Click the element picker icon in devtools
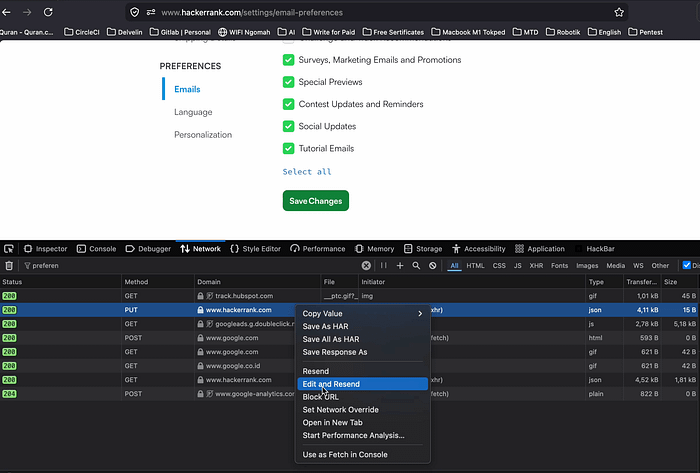 click(x=9, y=249)
